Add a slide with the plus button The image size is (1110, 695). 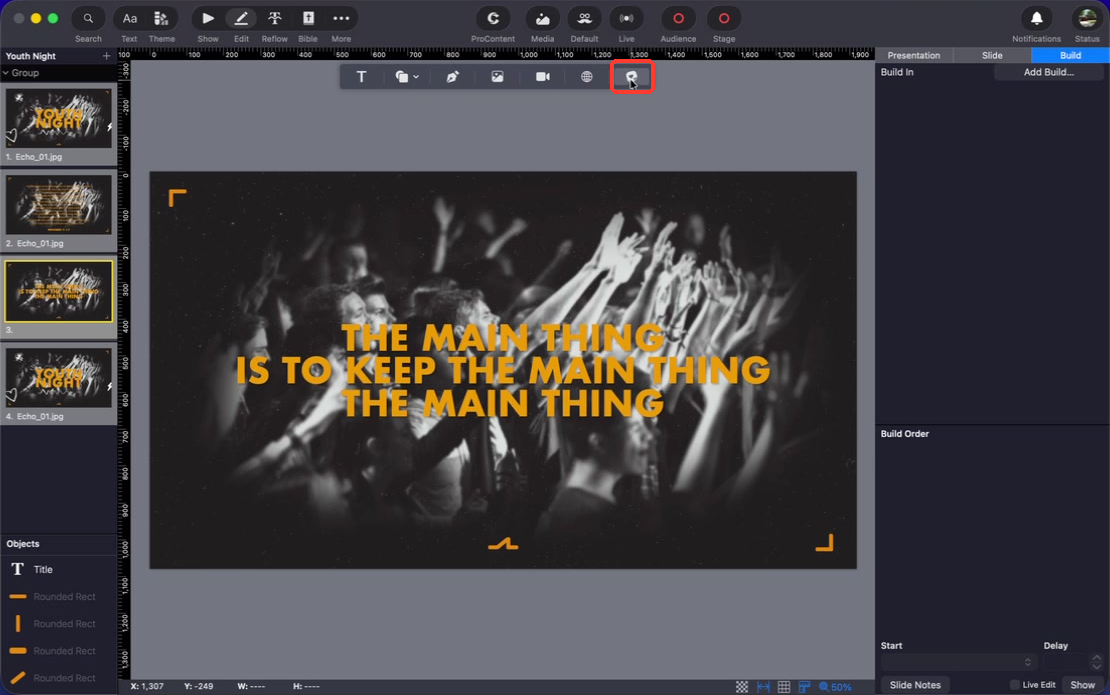click(106, 55)
